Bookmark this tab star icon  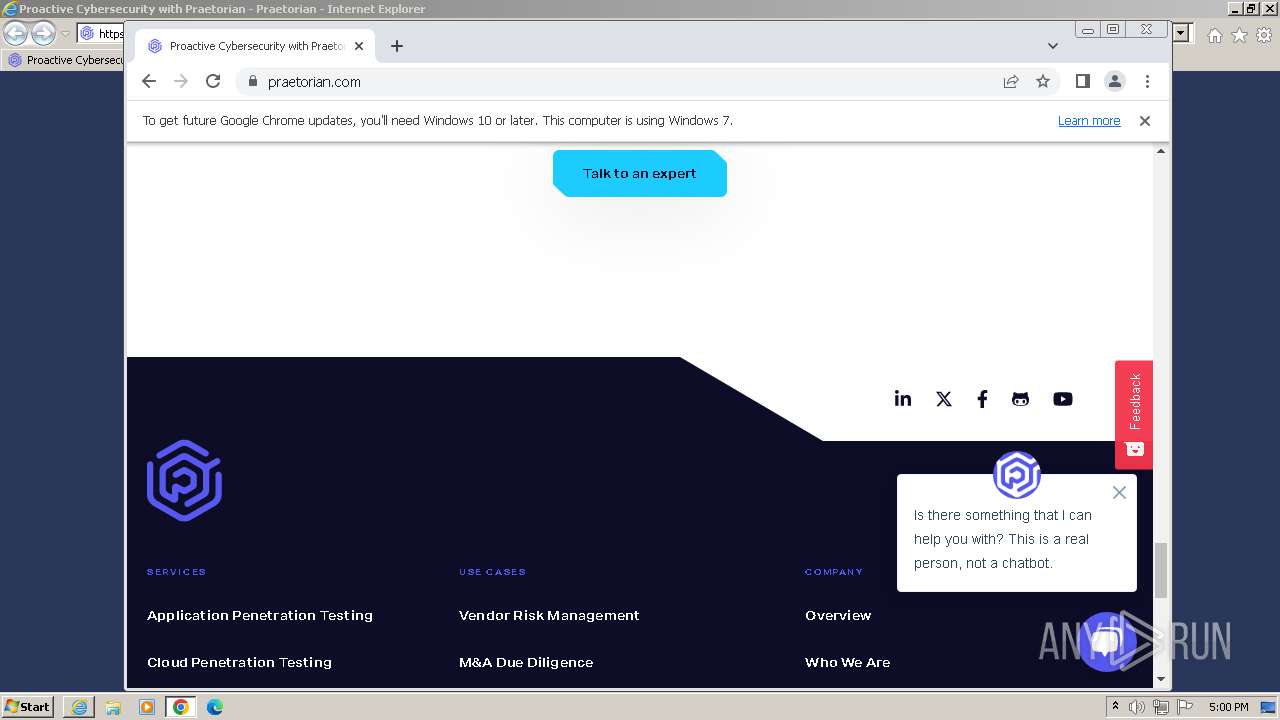(1043, 81)
